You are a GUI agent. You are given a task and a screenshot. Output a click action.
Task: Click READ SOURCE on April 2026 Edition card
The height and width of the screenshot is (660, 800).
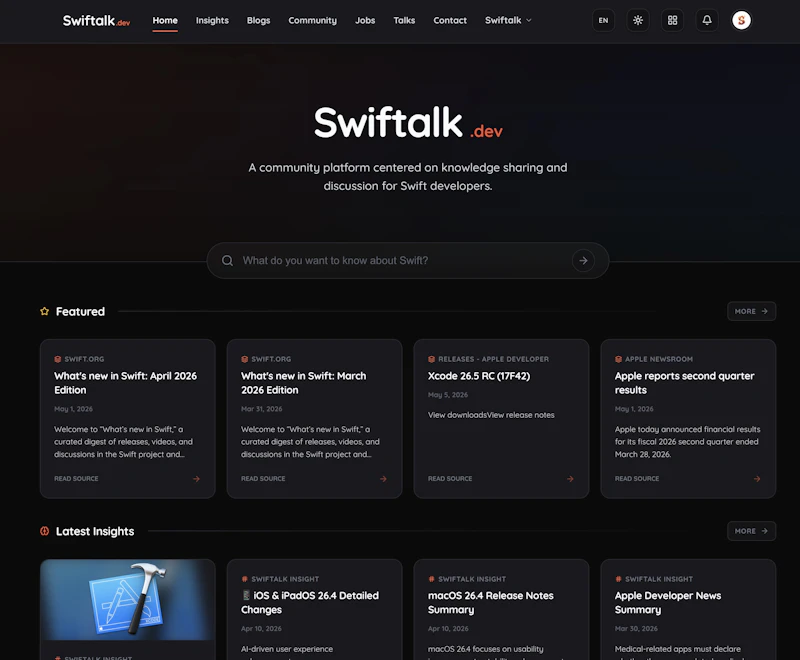click(76, 478)
